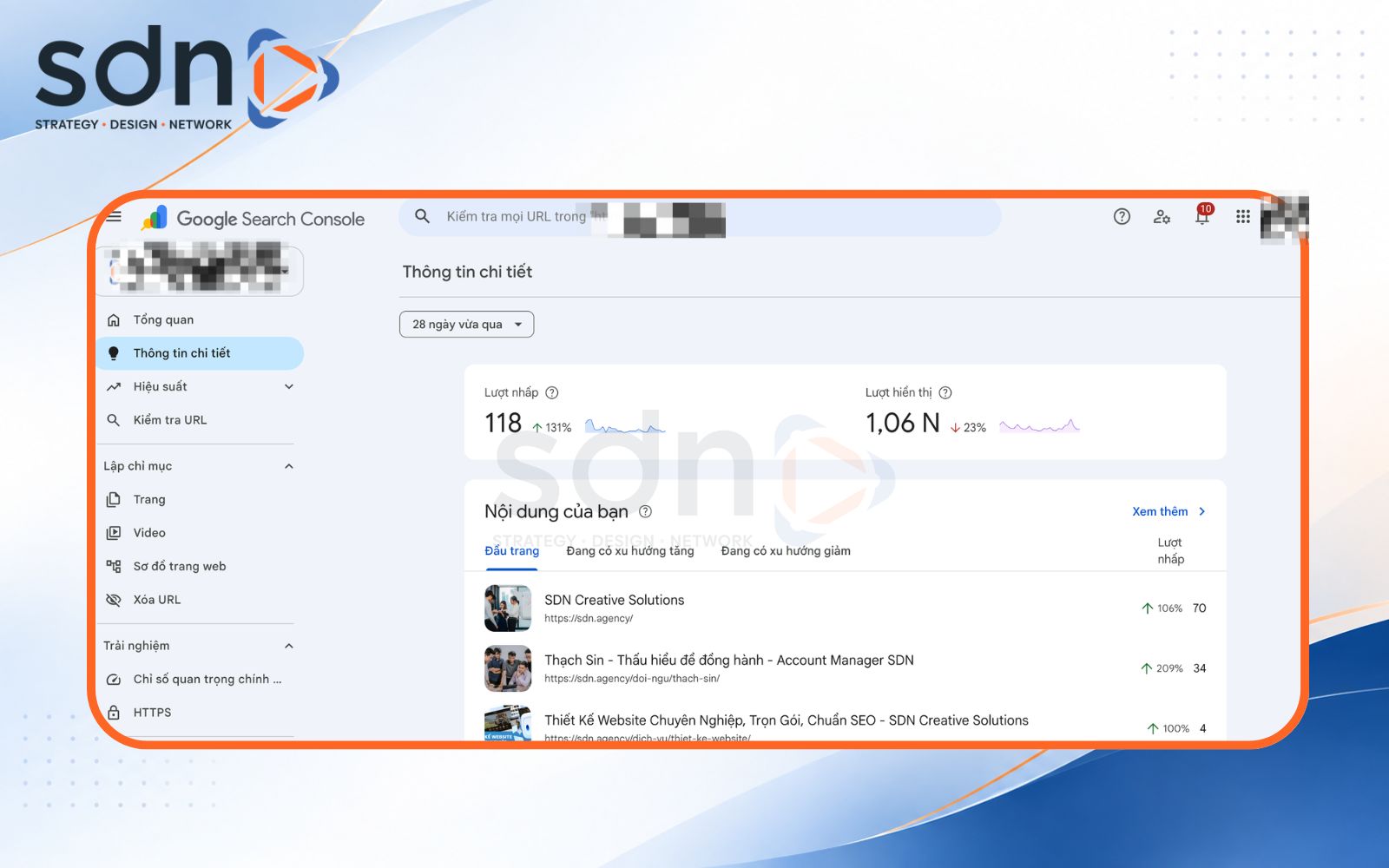This screenshot has height=868, width=1389.
Task: Click the 1,06 N impressions value
Action: click(903, 424)
